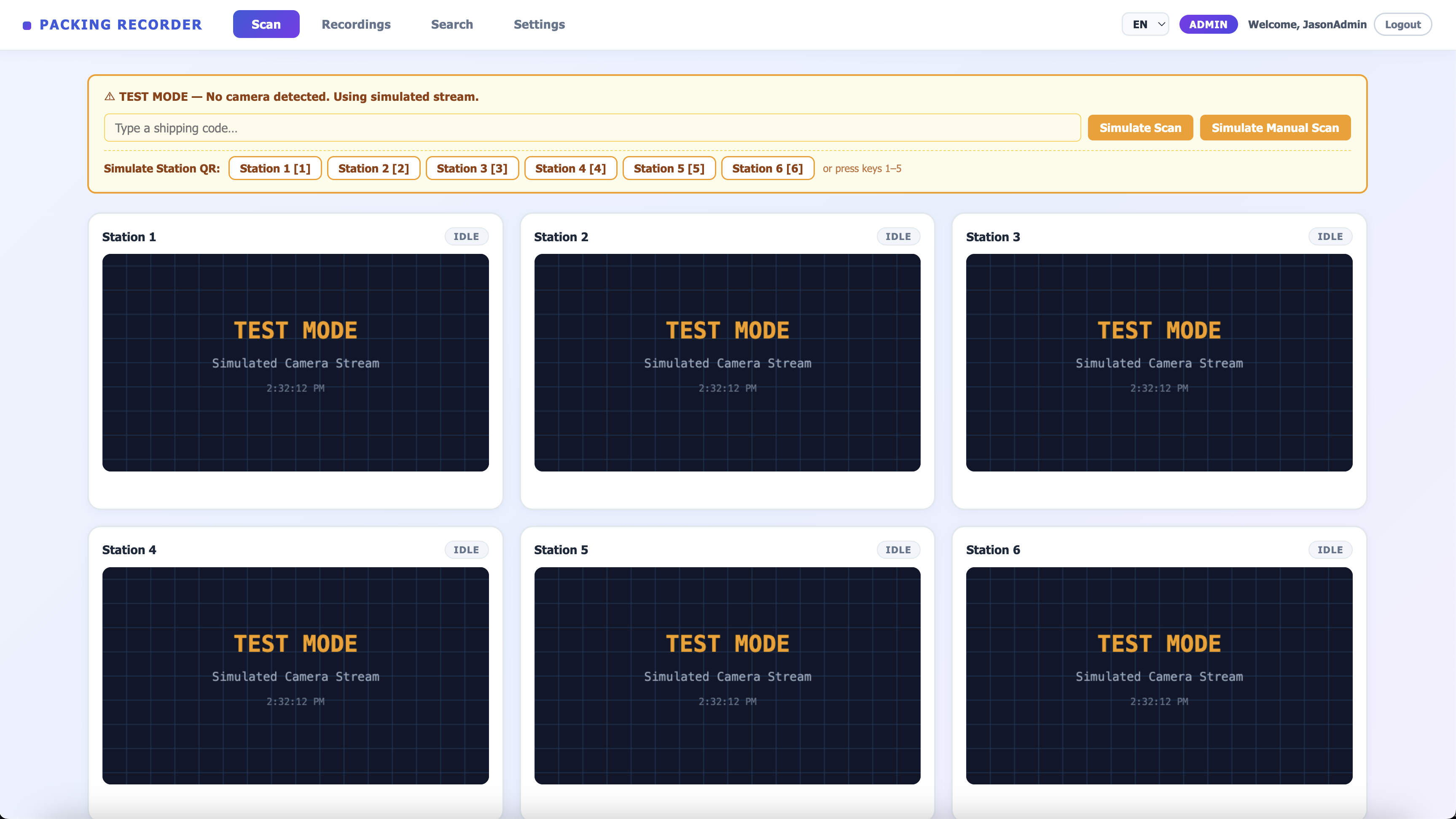Image resolution: width=1456 pixels, height=819 pixels.
Task: Go to the Search tab
Action: tap(451, 24)
